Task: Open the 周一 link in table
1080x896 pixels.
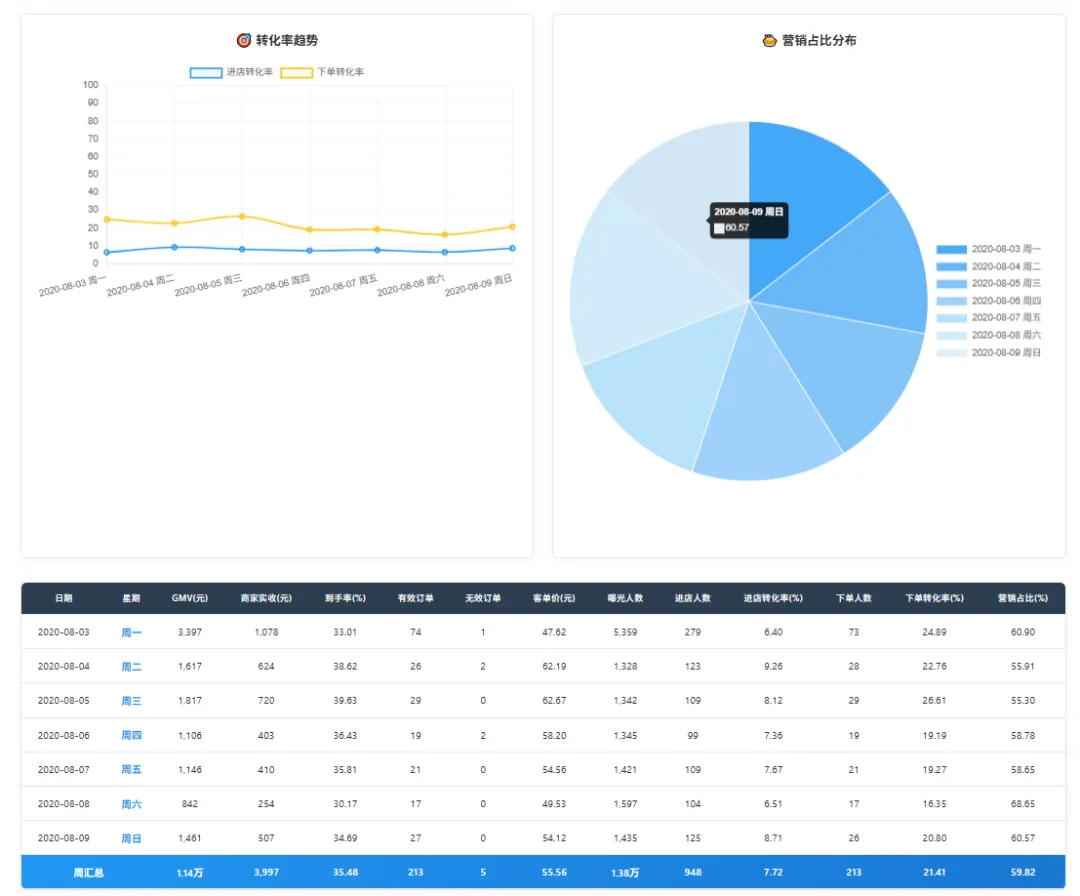Action: coord(132,632)
